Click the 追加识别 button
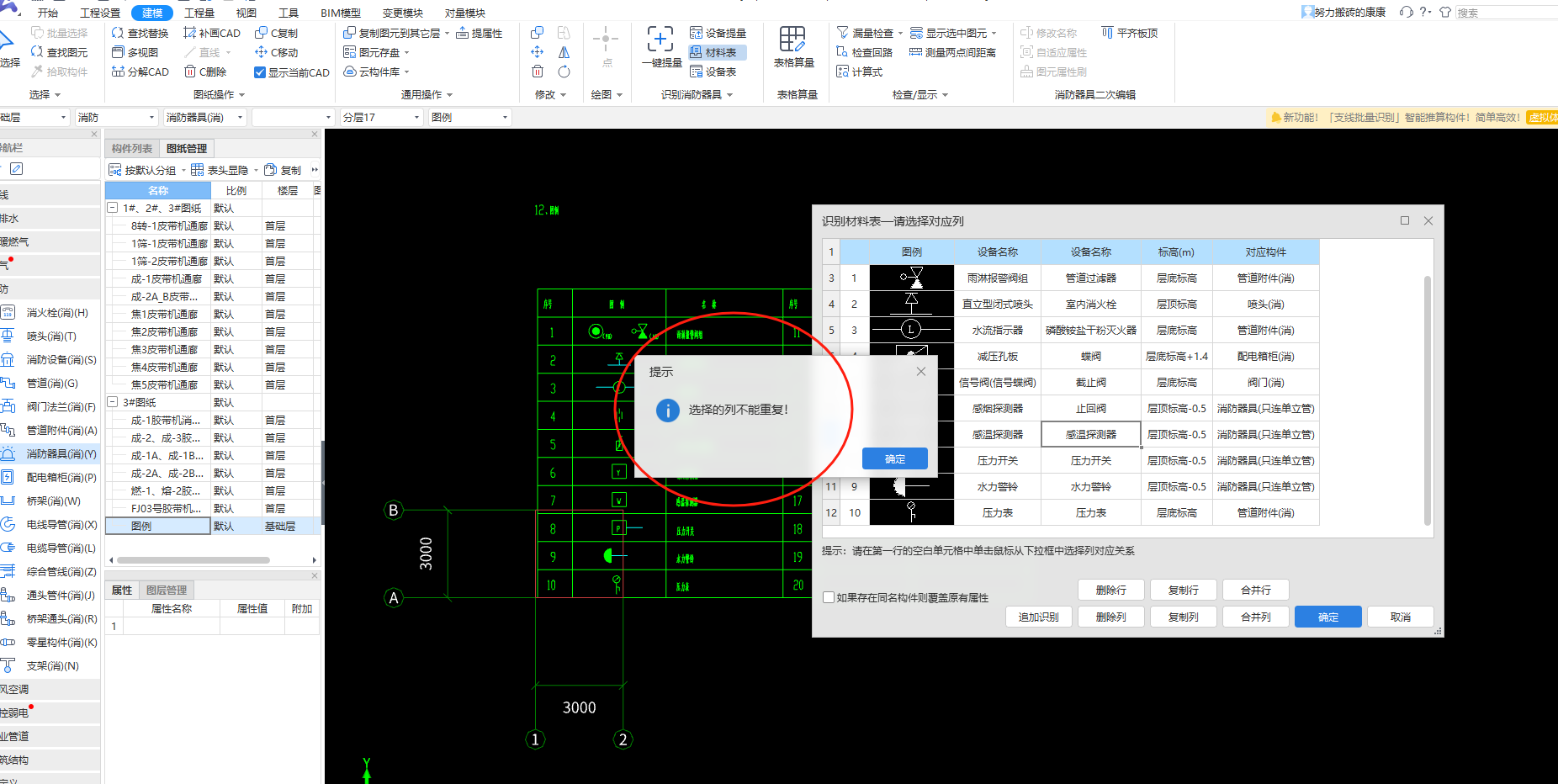Screen dimensions: 1558x784 pos(1039,617)
